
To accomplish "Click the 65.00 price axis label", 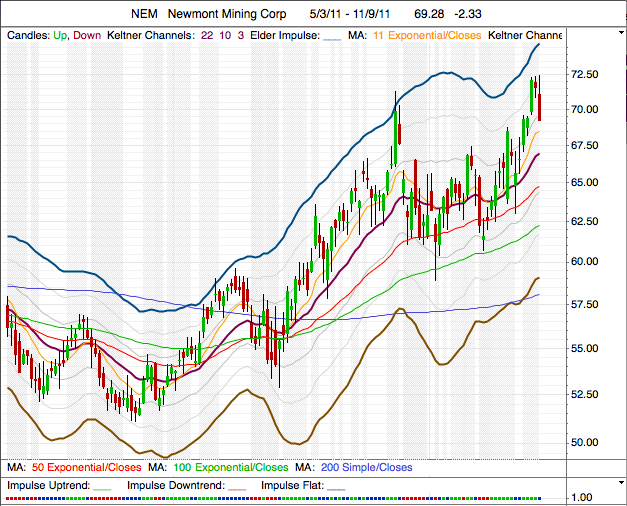I will 585,182.
